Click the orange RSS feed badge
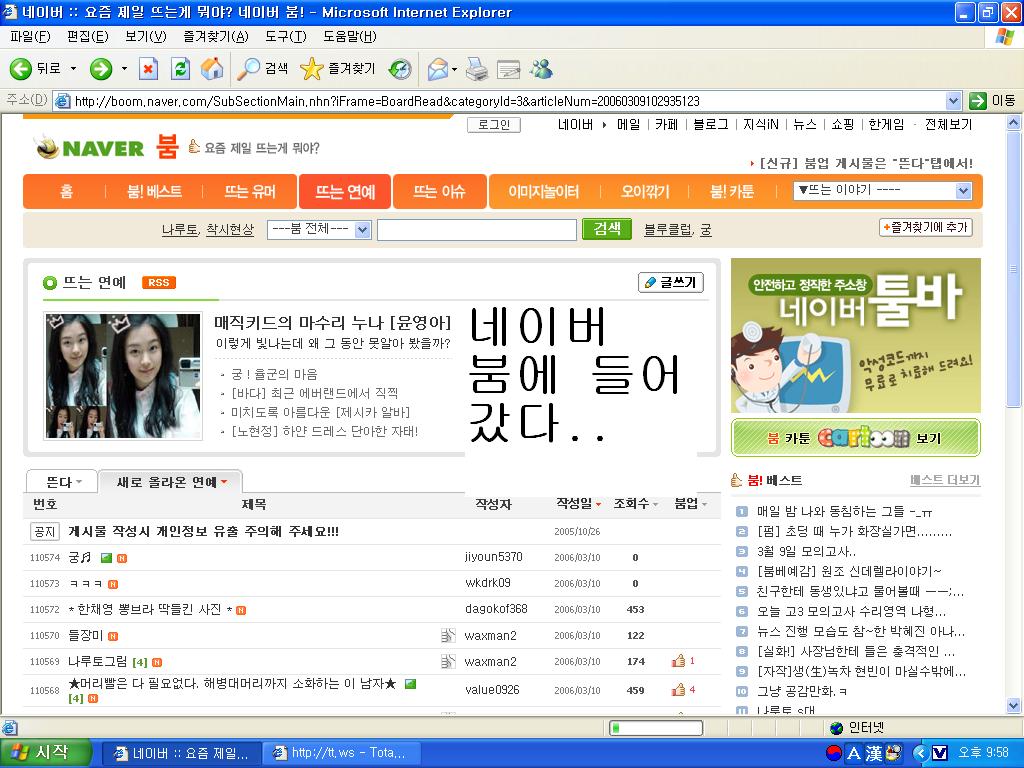Viewport: 1024px width, 768px height. [159, 283]
